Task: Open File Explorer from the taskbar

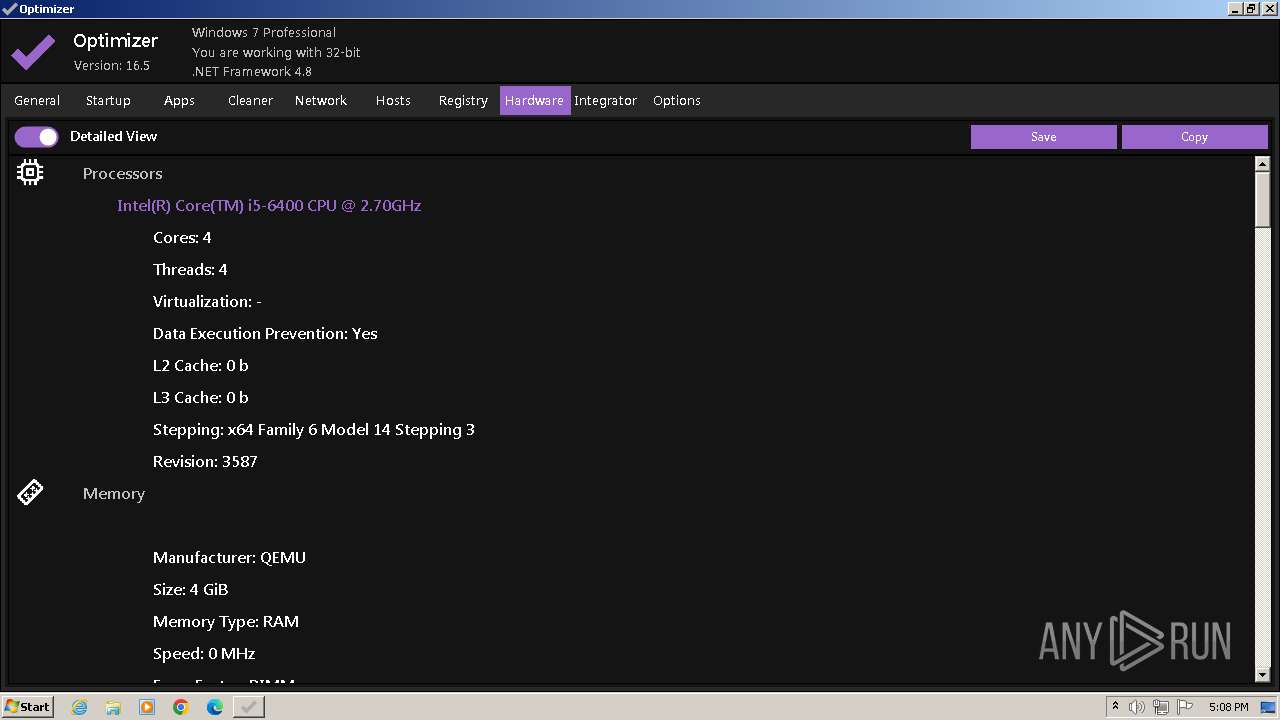Action: click(113, 707)
